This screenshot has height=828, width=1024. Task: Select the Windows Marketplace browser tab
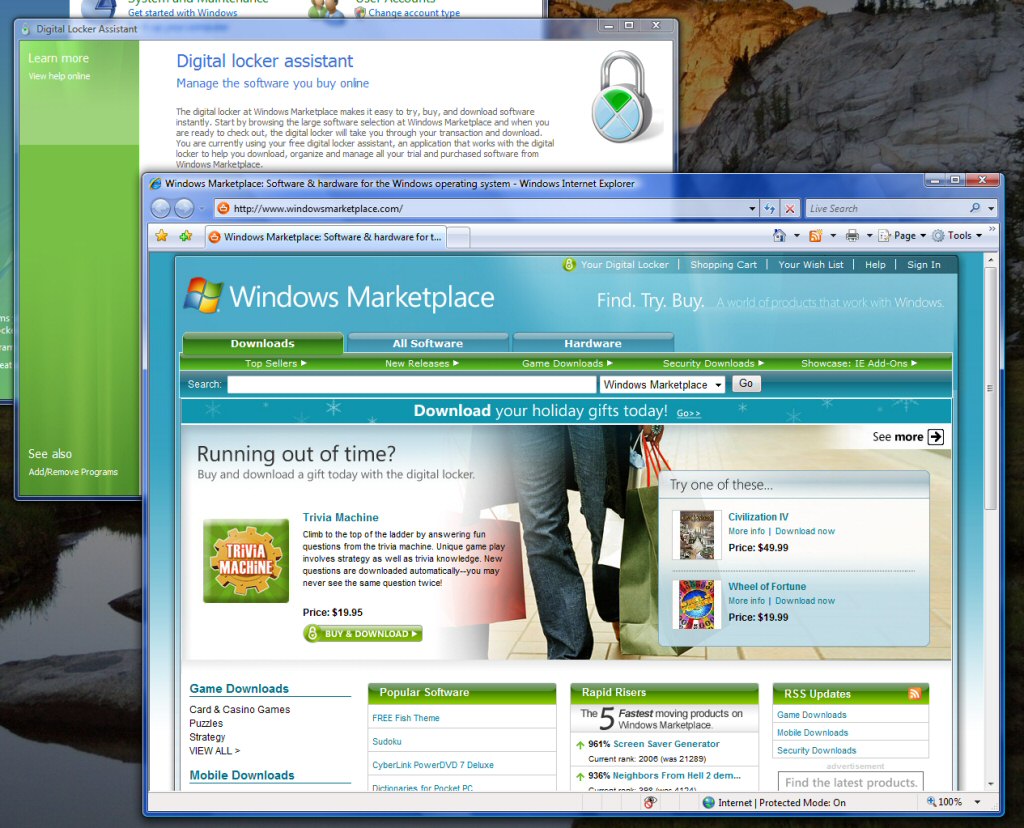point(325,237)
